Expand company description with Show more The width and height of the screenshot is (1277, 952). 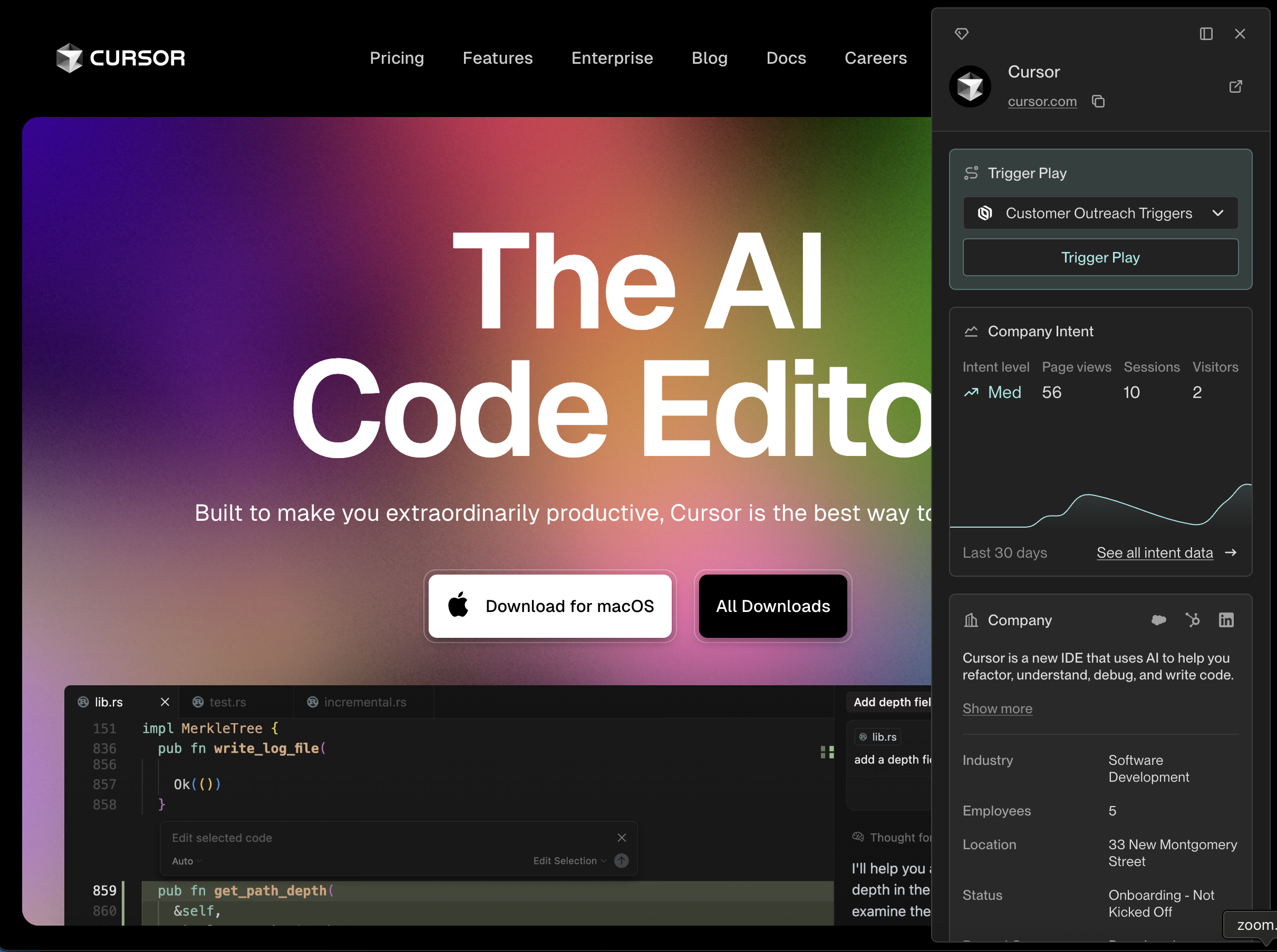[997, 708]
